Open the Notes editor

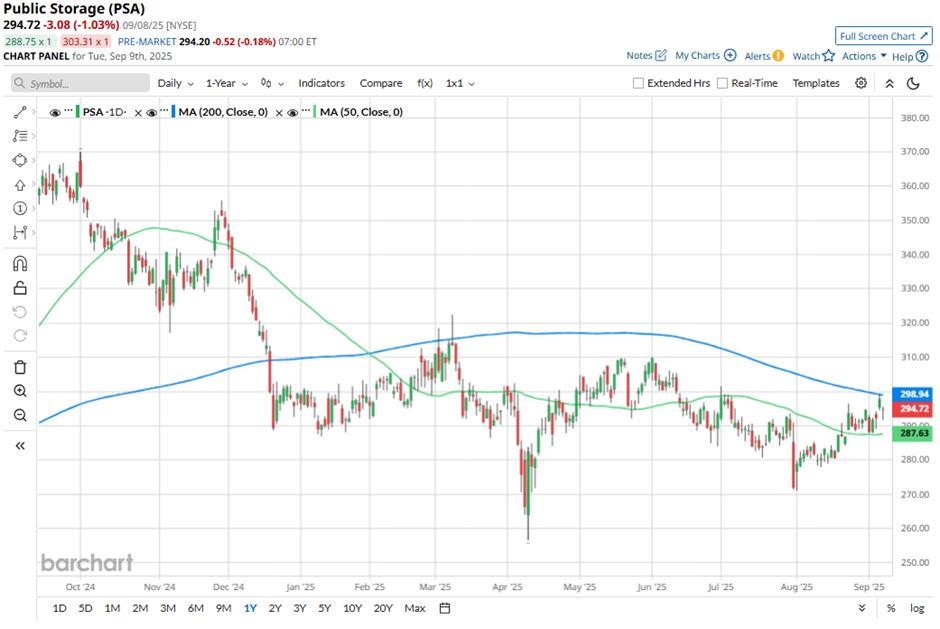[x=646, y=55]
